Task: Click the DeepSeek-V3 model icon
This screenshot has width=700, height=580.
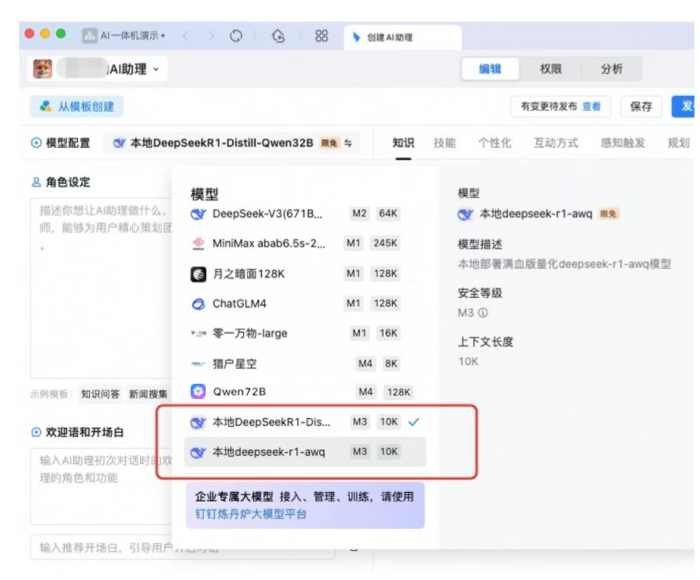Action: click(x=198, y=214)
